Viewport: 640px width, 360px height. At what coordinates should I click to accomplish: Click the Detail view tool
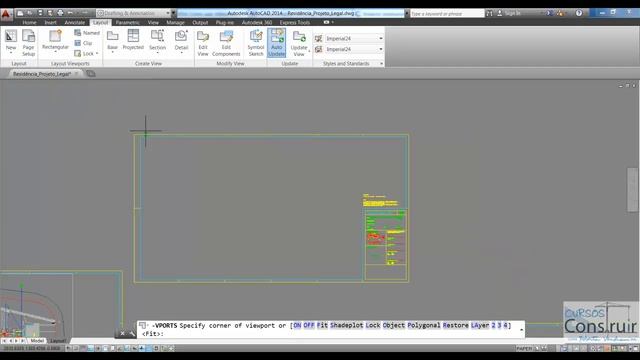(x=181, y=40)
